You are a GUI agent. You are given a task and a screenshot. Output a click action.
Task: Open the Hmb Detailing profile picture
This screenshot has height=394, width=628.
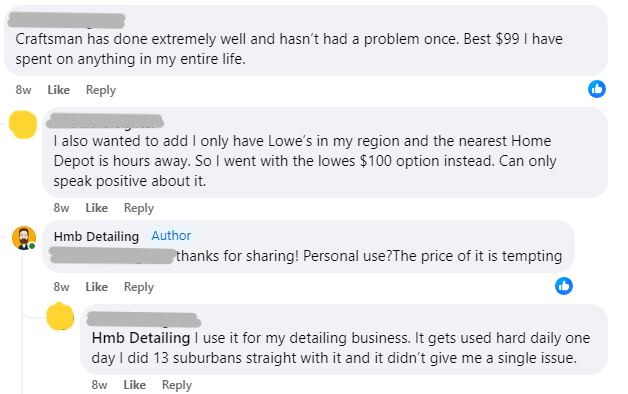pyautogui.click(x=24, y=238)
